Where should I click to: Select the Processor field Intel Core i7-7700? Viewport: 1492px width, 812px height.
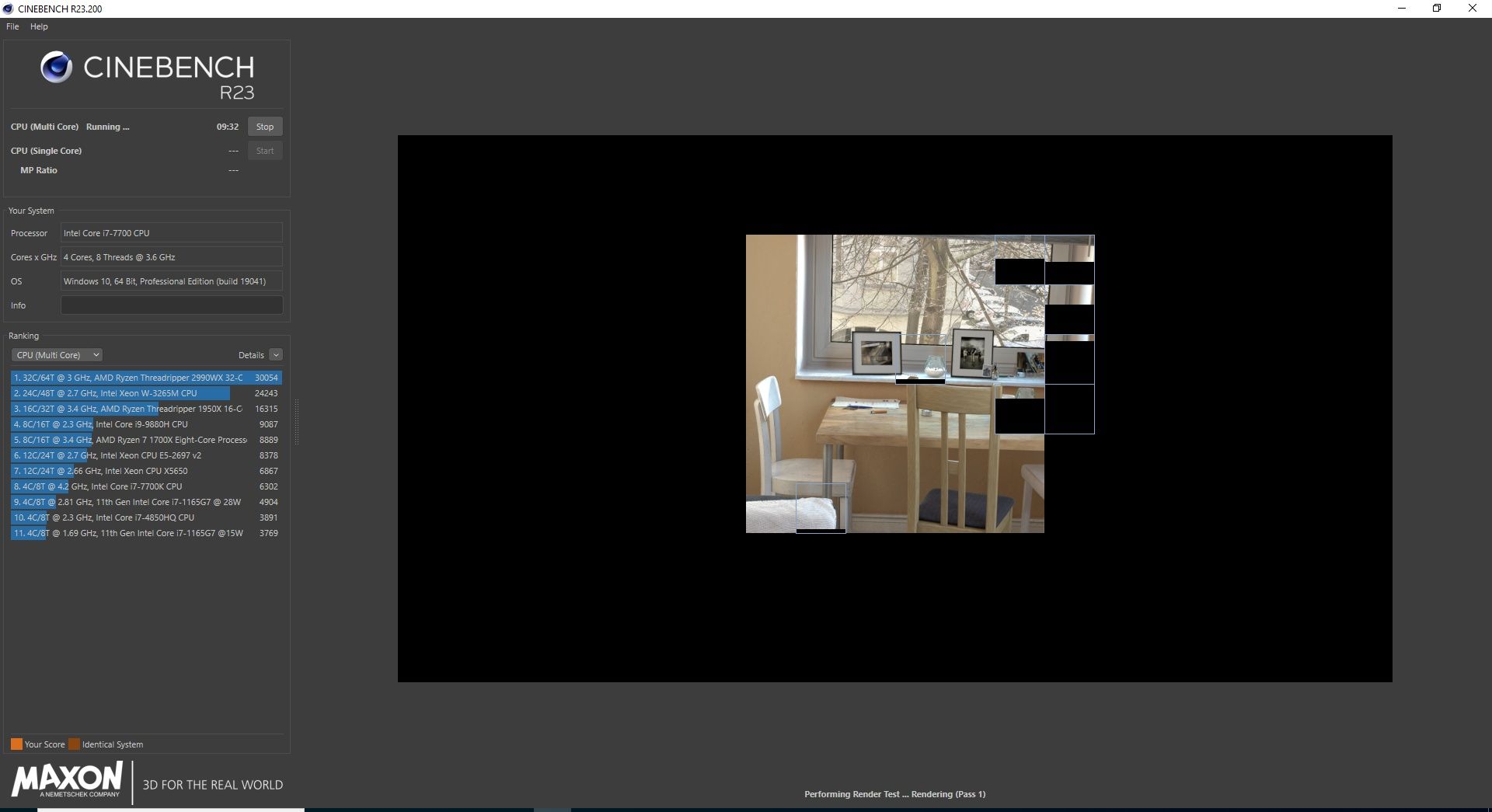pos(172,233)
